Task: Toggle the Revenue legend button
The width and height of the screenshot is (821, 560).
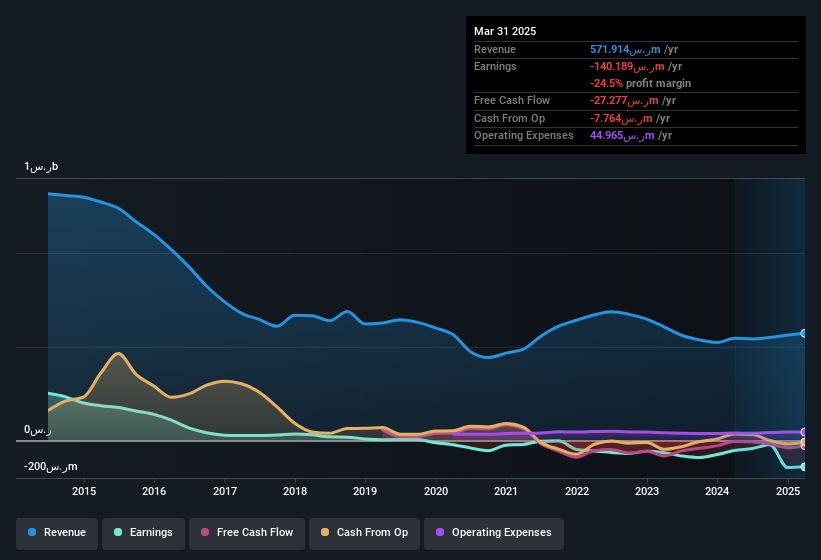Action: pyautogui.click(x=57, y=533)
